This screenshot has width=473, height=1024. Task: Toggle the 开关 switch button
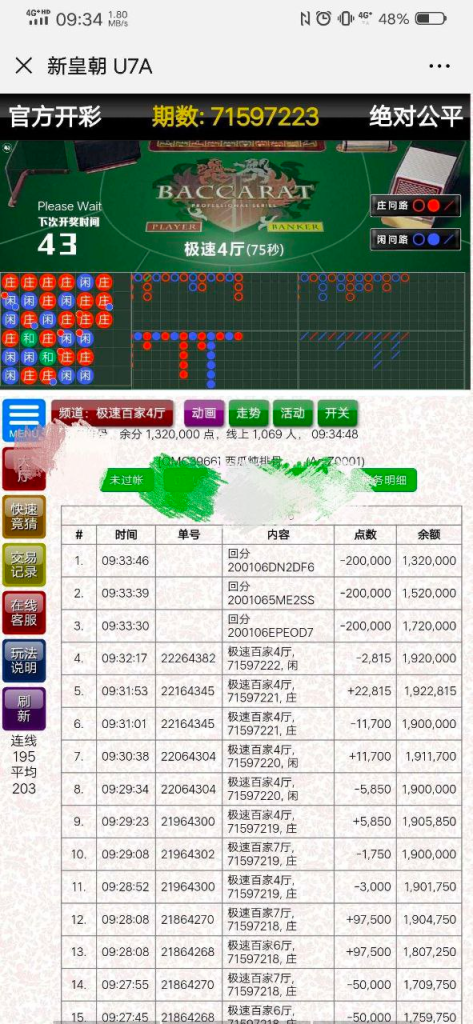337,413
